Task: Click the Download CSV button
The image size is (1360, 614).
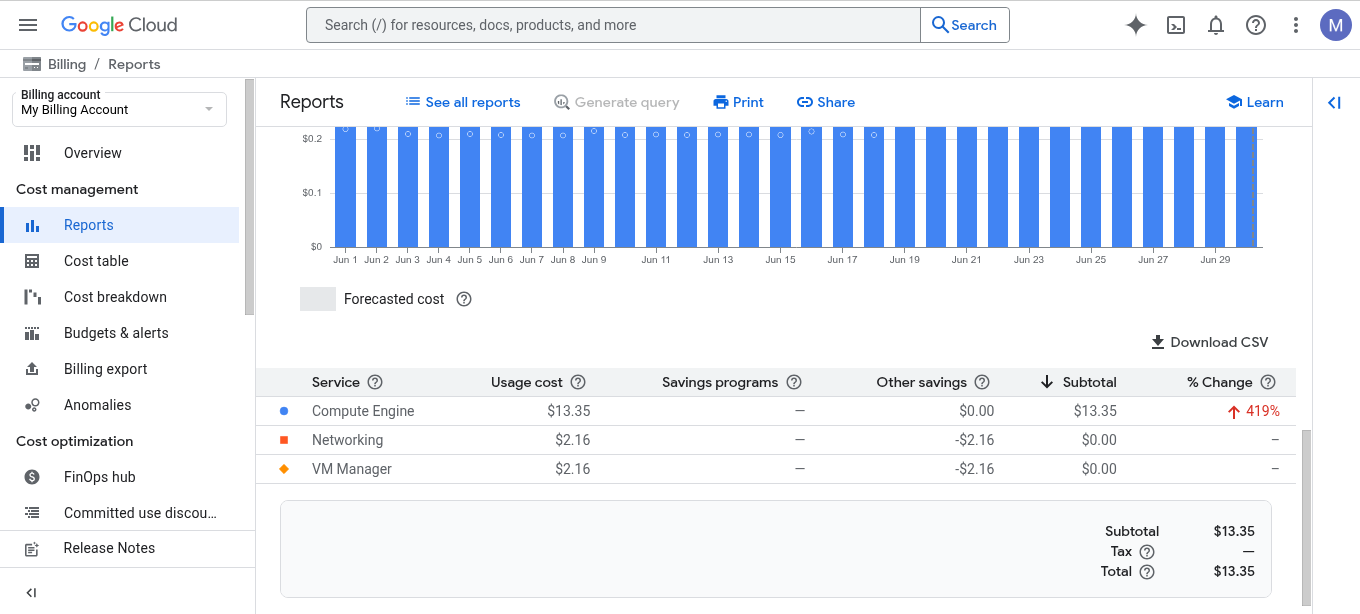Action: coord(1209,342)
